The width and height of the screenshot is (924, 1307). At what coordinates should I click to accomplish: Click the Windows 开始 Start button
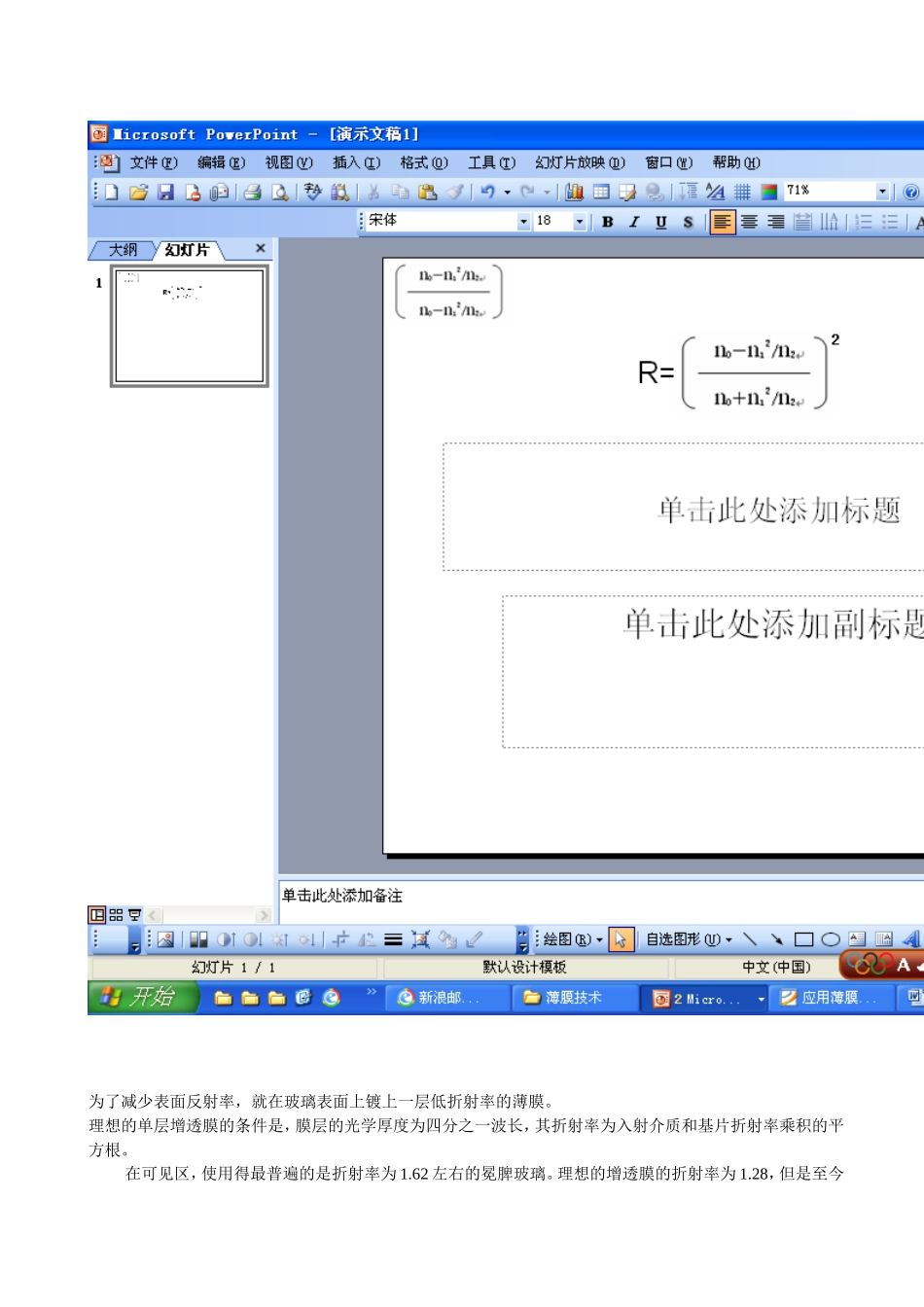(143, 997)
